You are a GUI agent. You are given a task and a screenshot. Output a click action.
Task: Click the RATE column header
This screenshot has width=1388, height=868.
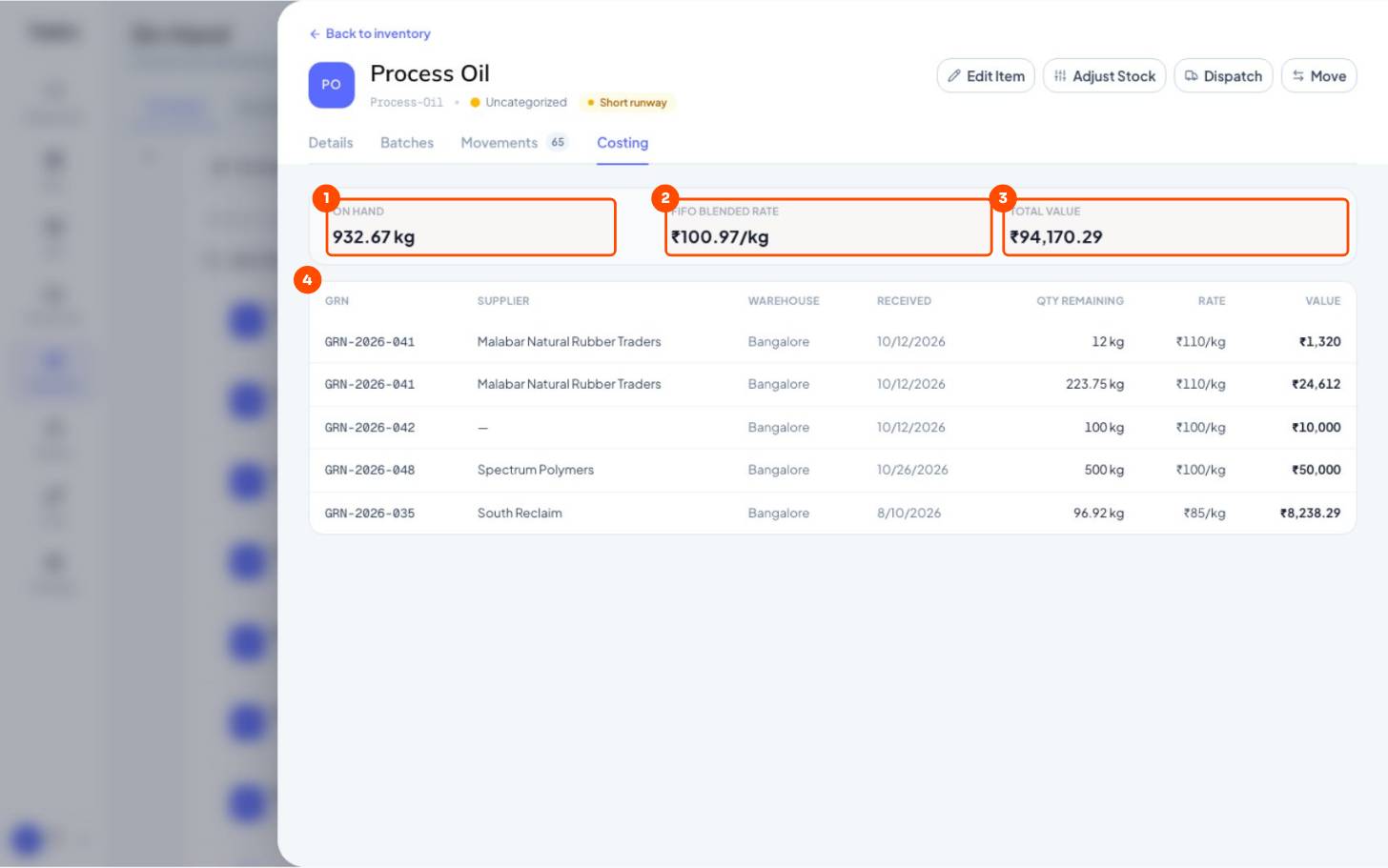click(1212, 301)
